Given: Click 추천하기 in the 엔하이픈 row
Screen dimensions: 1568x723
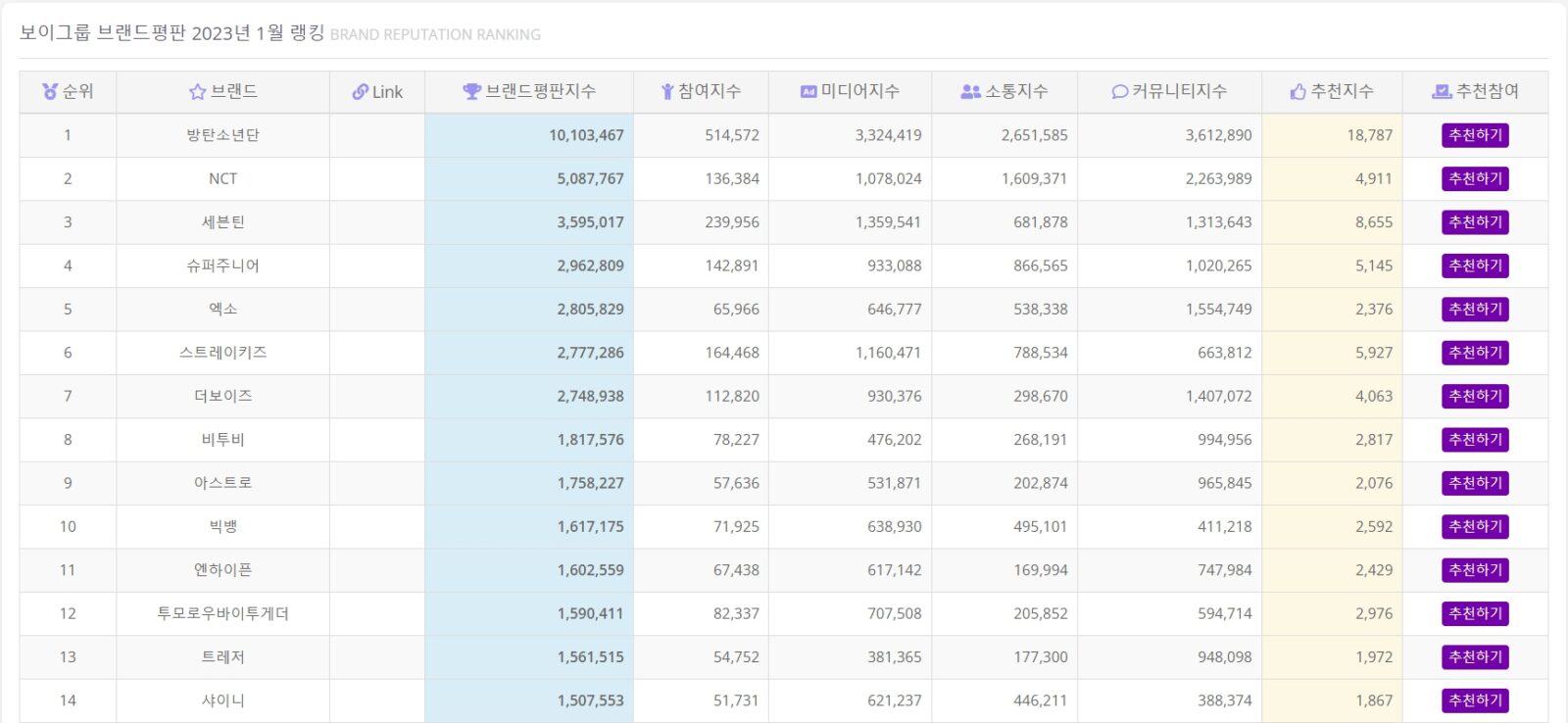Looking at the screenshot, I should [1475, 570].
